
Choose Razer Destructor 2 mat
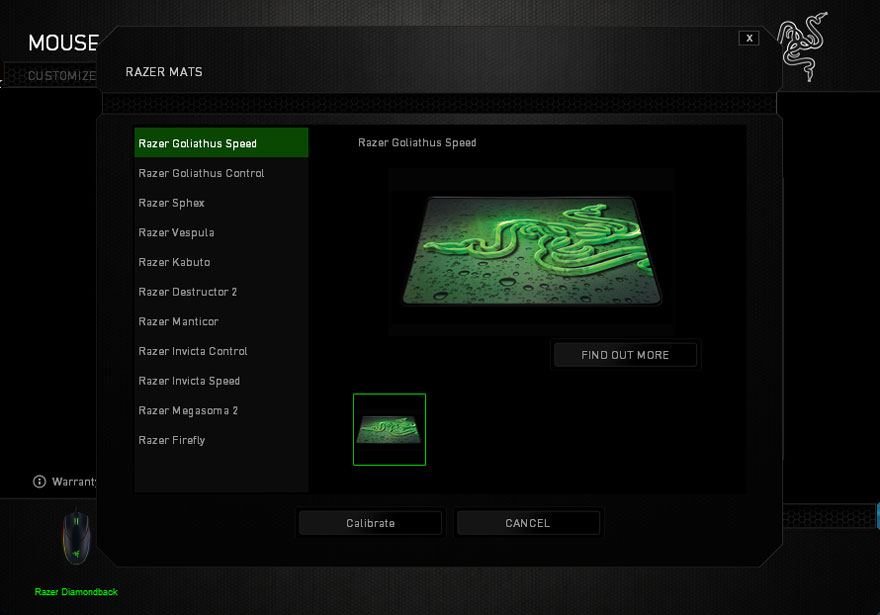point(221,292)
